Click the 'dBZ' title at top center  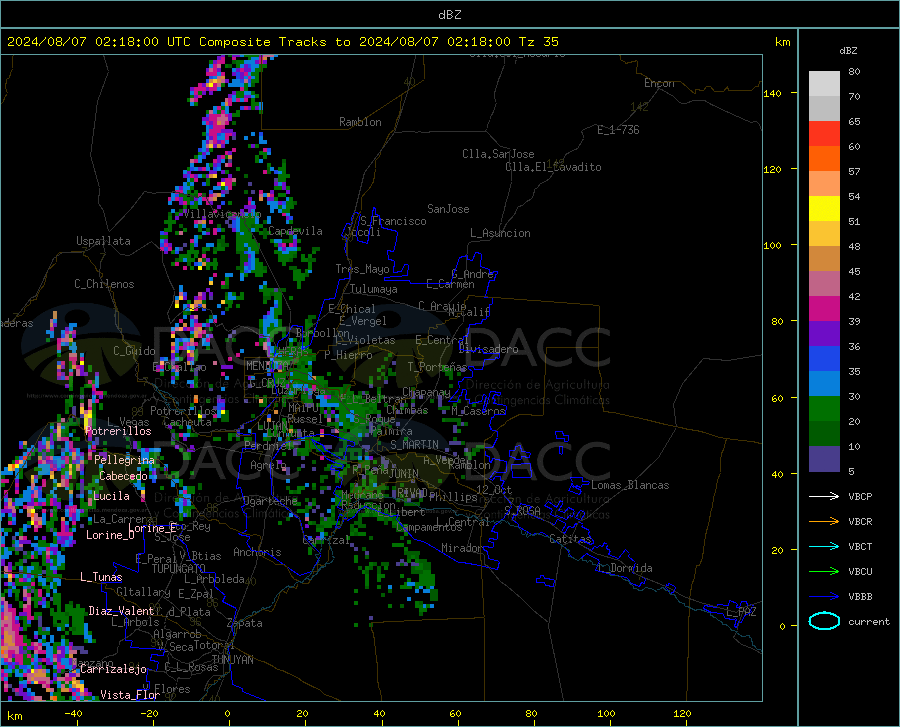449,15
